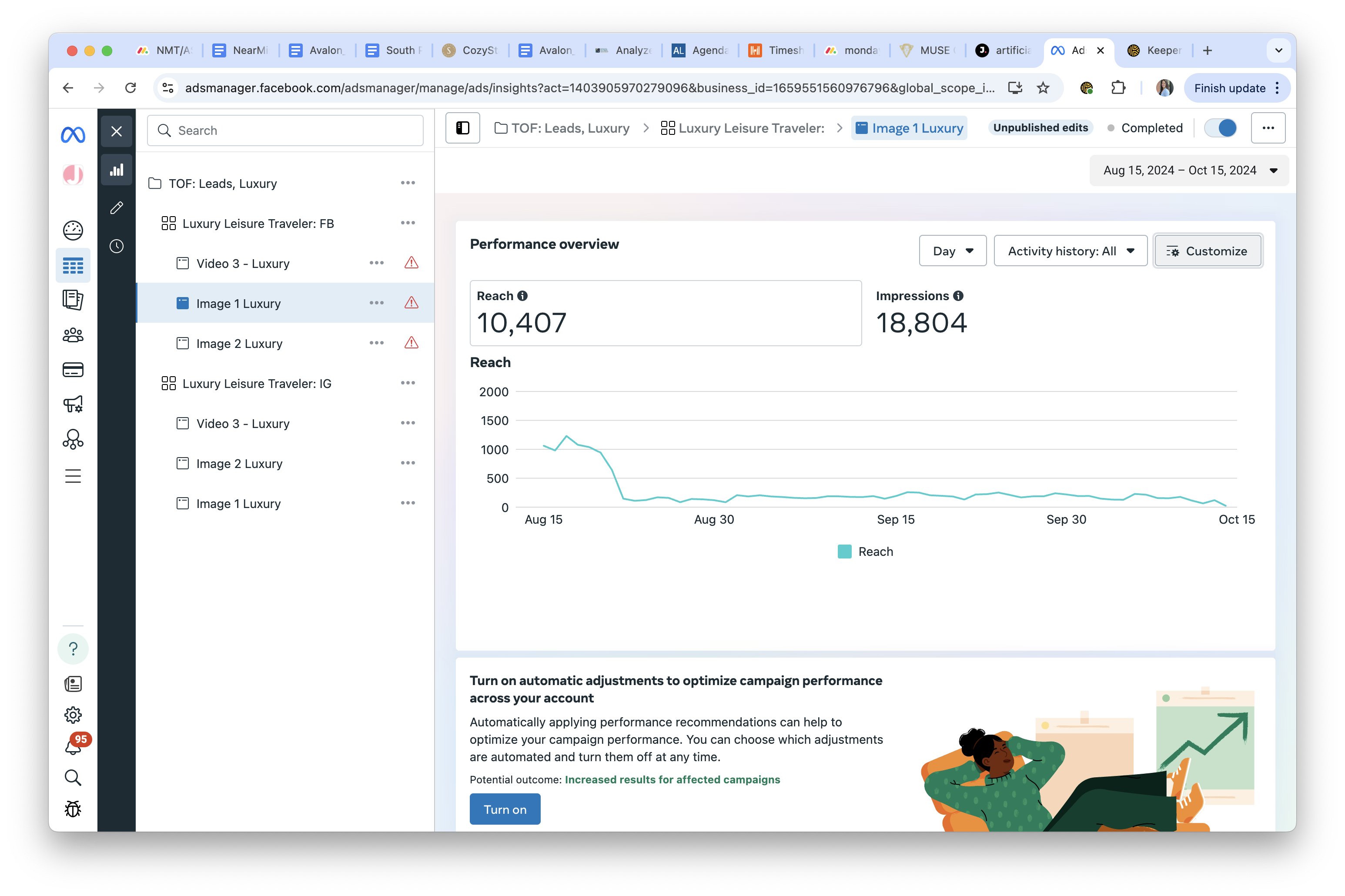Viewport: 1345px width, 896px height.
Task: Open the pencil edit icon
Action: pyautogui.click(x=117, y=208)
